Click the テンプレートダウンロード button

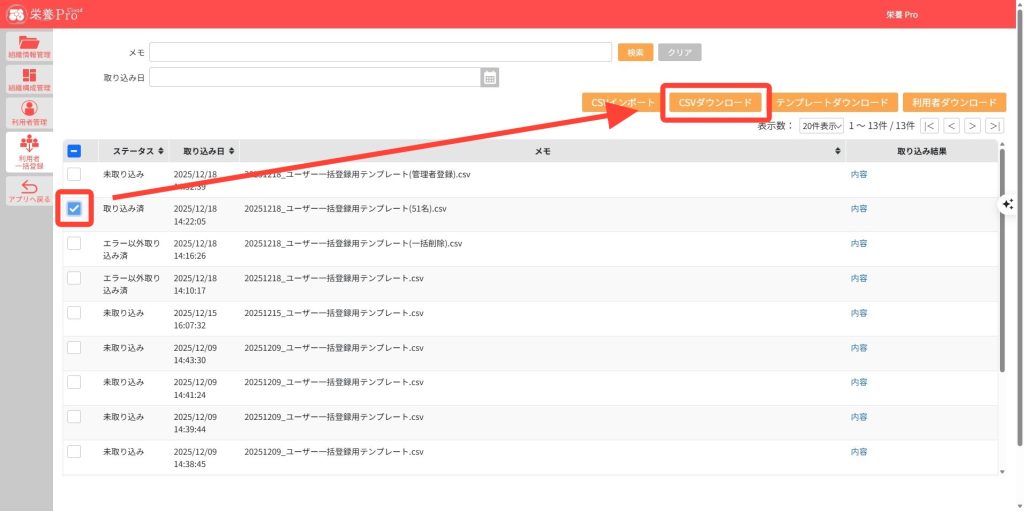click(831, 102)
